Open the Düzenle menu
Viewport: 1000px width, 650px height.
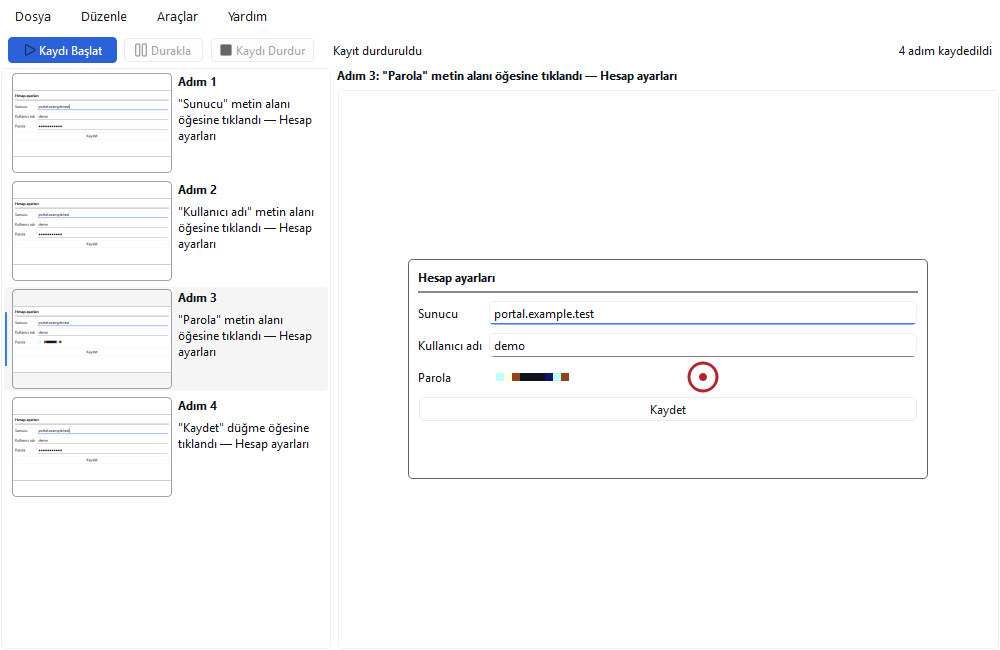[104, 17]
